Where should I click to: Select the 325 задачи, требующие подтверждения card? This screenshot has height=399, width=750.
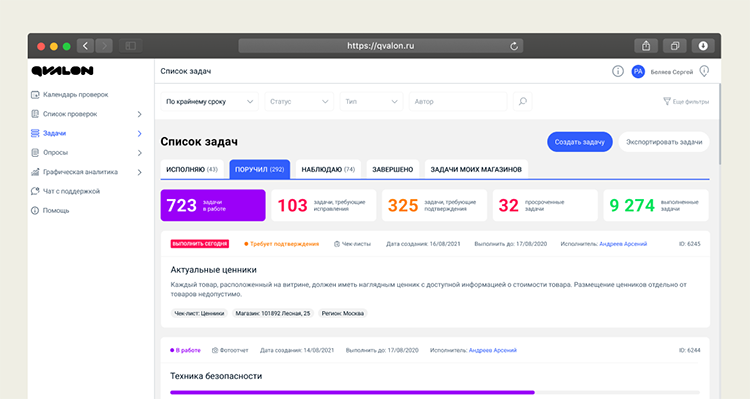pos(434,205)
